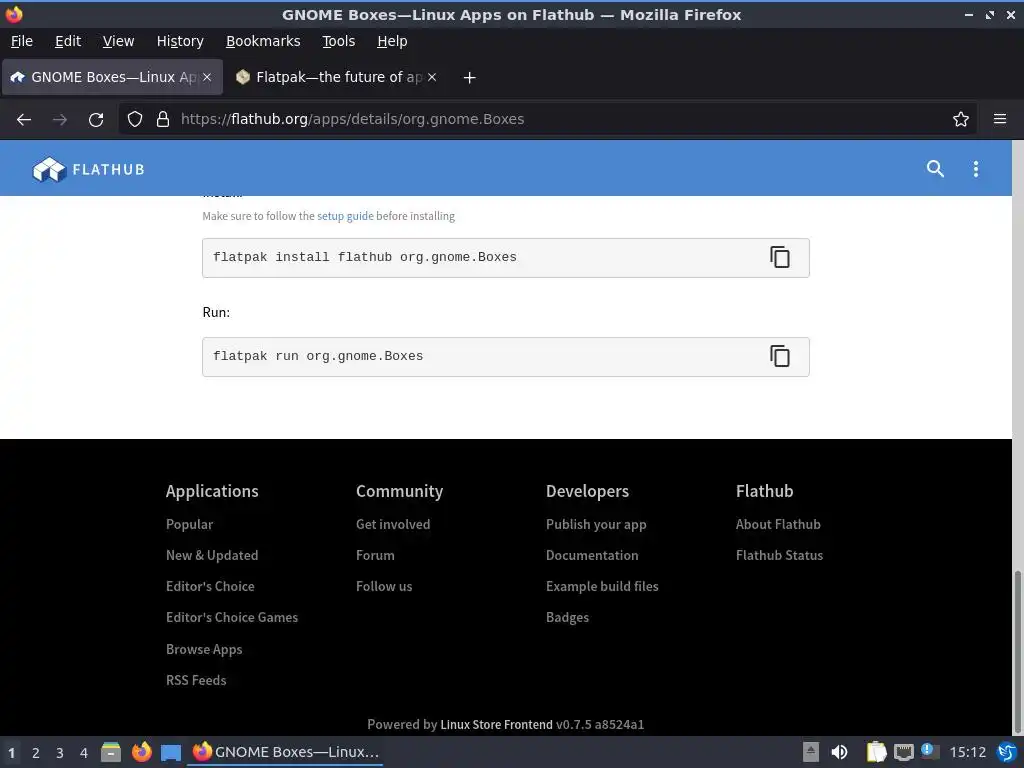Open Browse Apps link

(204, 649)
